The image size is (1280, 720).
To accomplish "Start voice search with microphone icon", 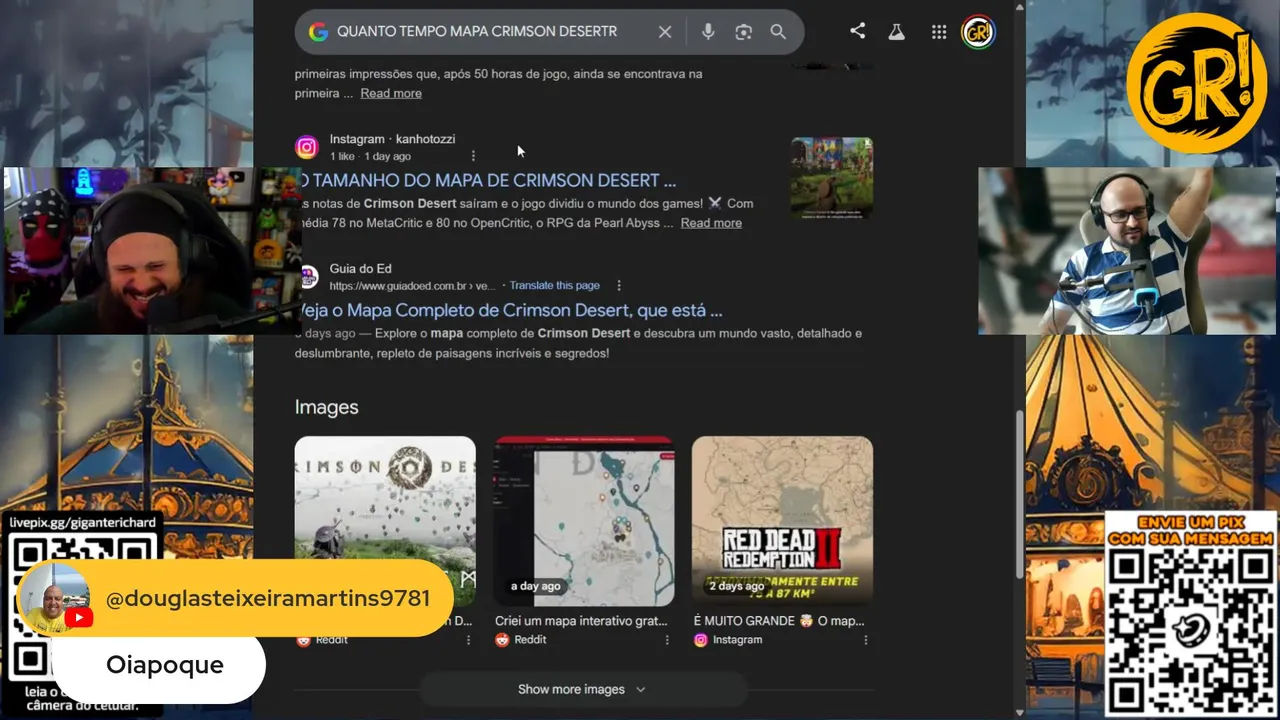I will tap(708, 32).
